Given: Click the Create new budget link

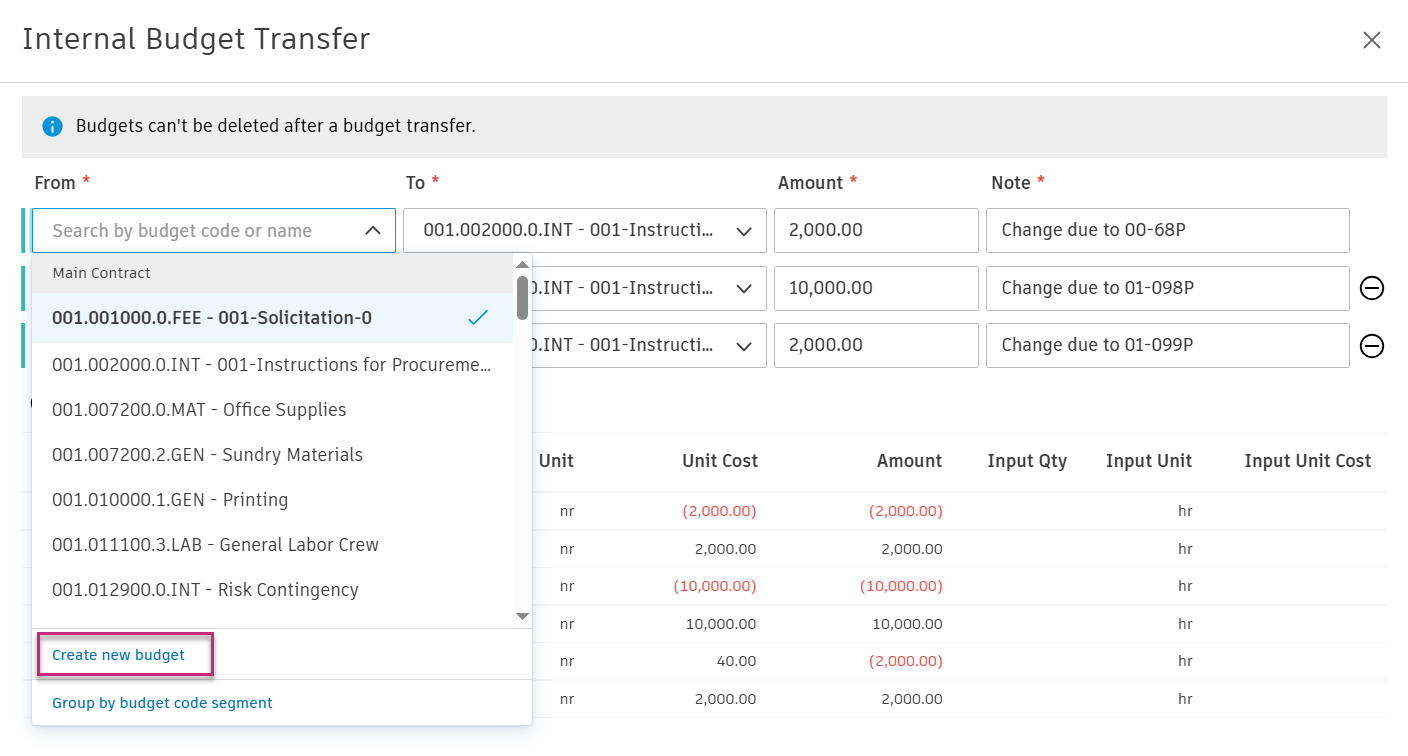Looking at the screenshot, I should [118, 655].
